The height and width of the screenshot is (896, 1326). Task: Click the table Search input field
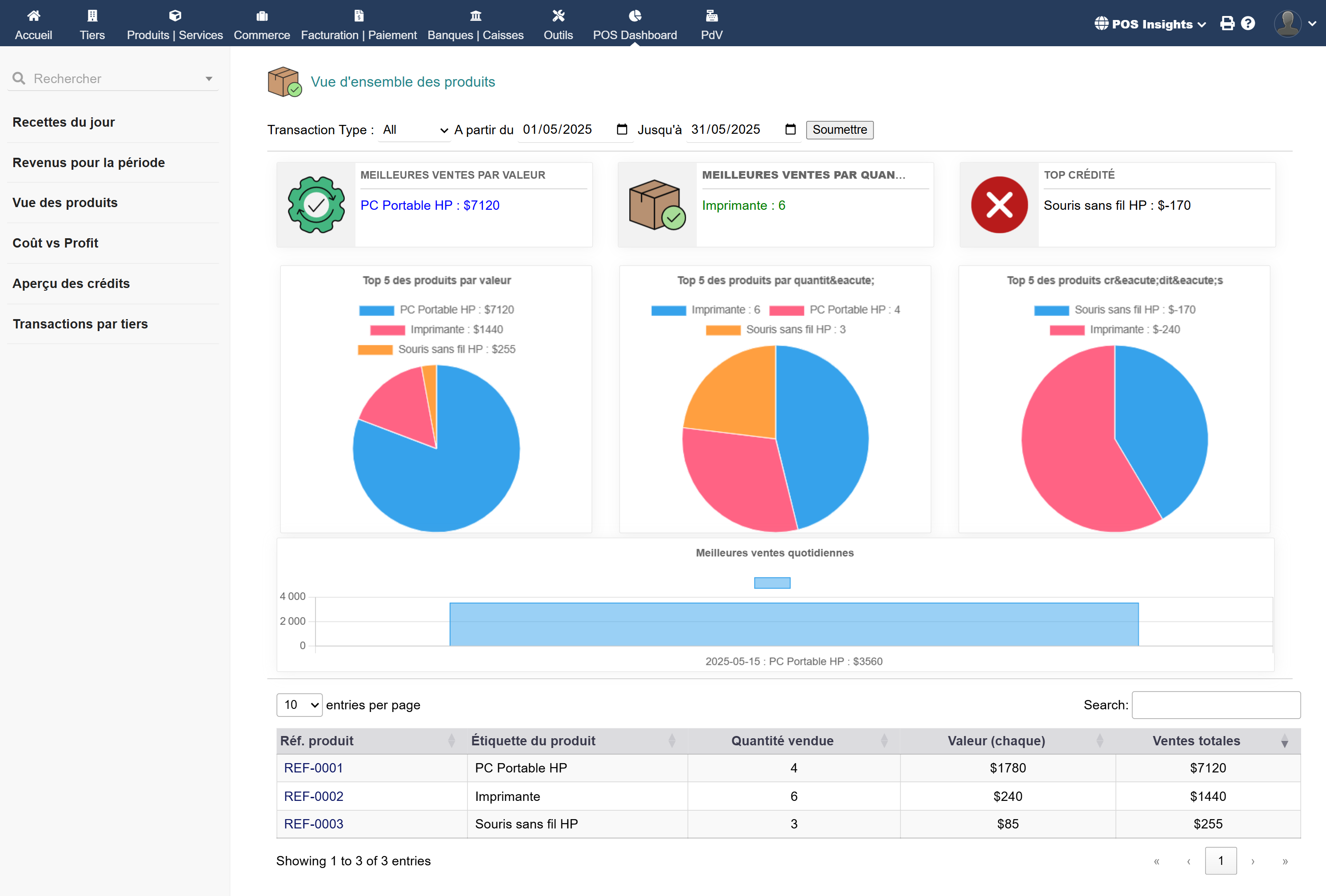click(1215, 705)
